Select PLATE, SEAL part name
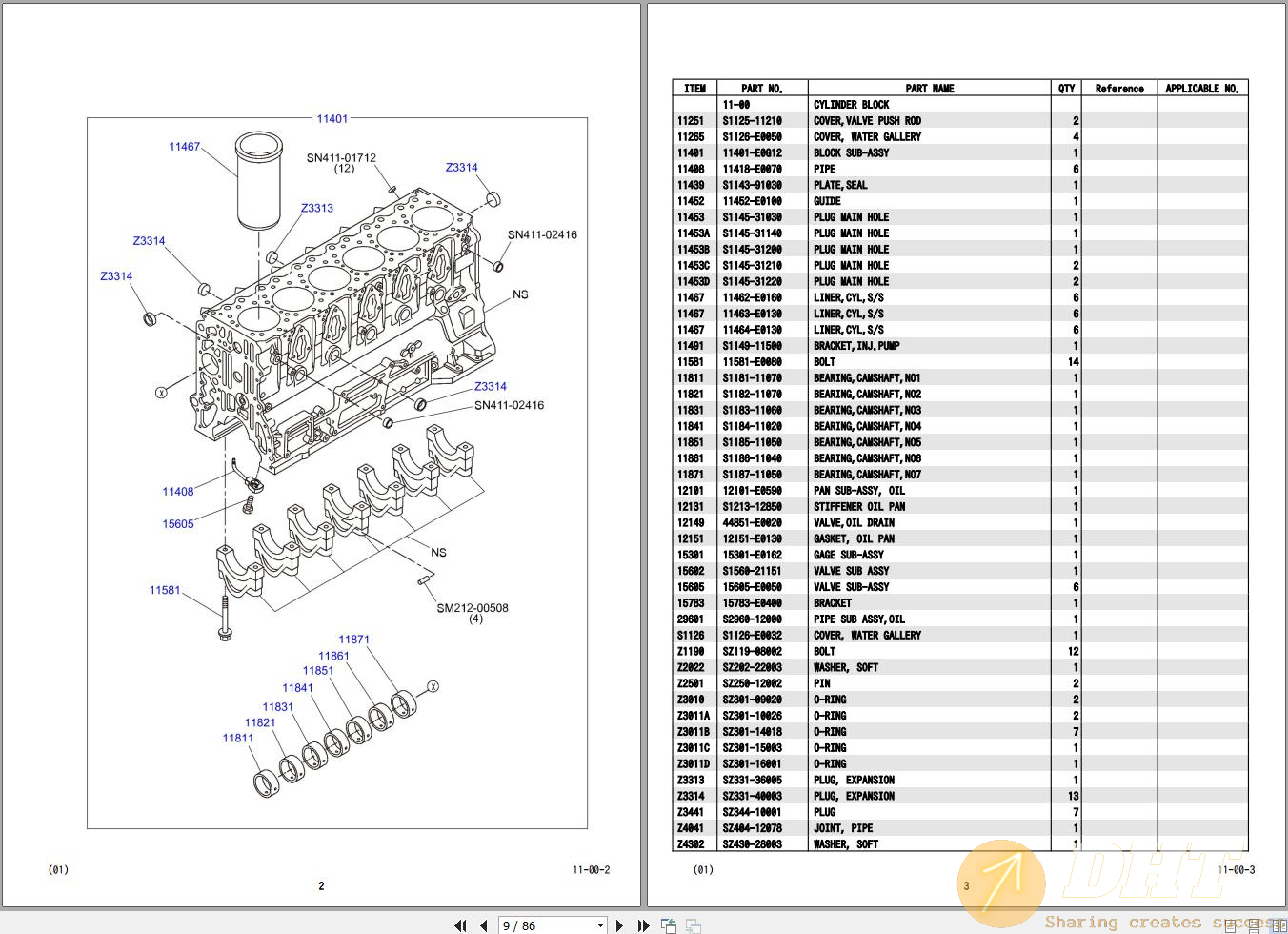Image resolution: width=1288 pixels, height=934 pixels. pyautogui.click(x=840, y=185)
